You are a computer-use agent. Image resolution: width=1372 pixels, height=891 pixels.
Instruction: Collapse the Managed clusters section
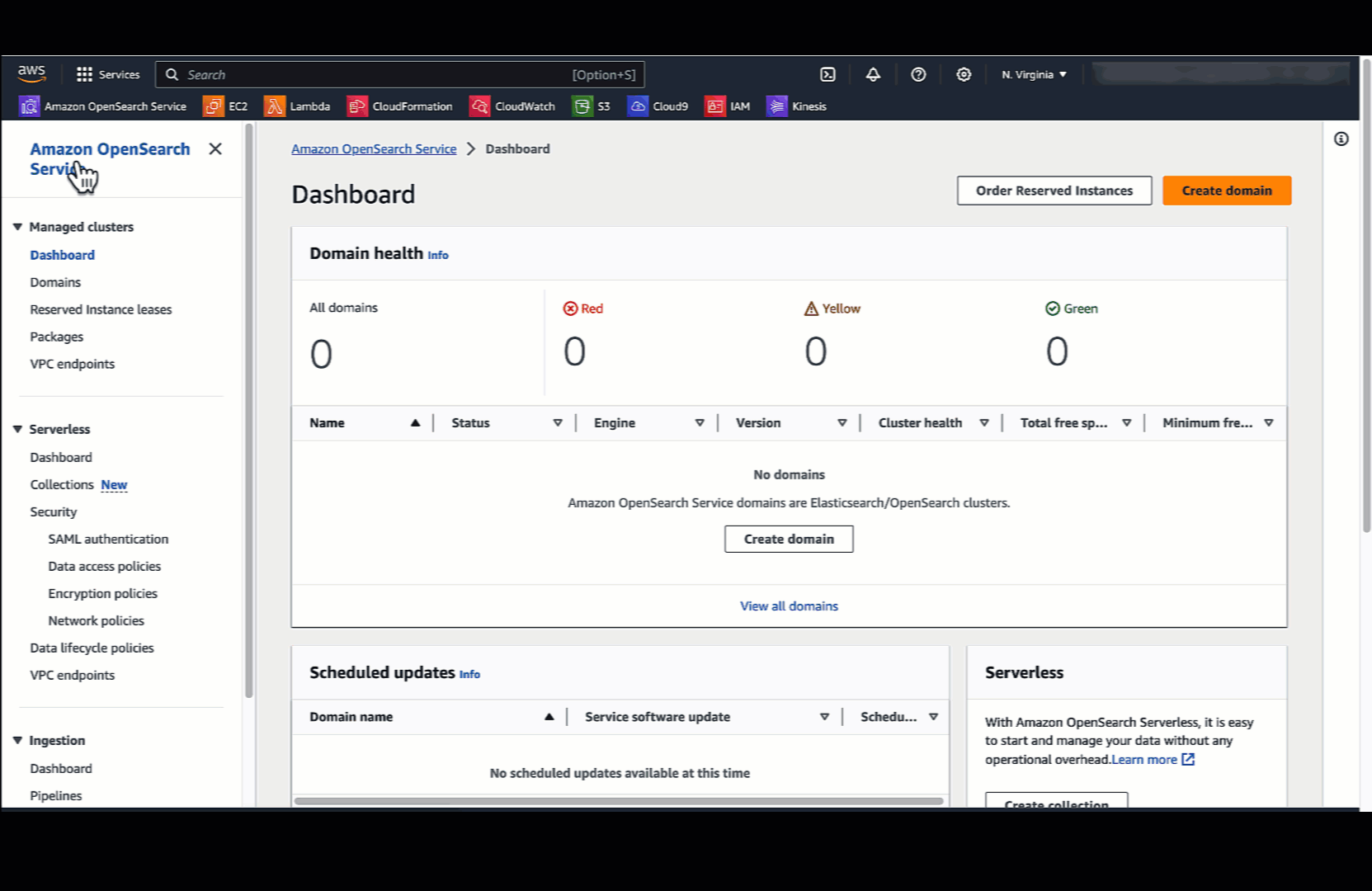pyautogui.click(x=17, y=227)
